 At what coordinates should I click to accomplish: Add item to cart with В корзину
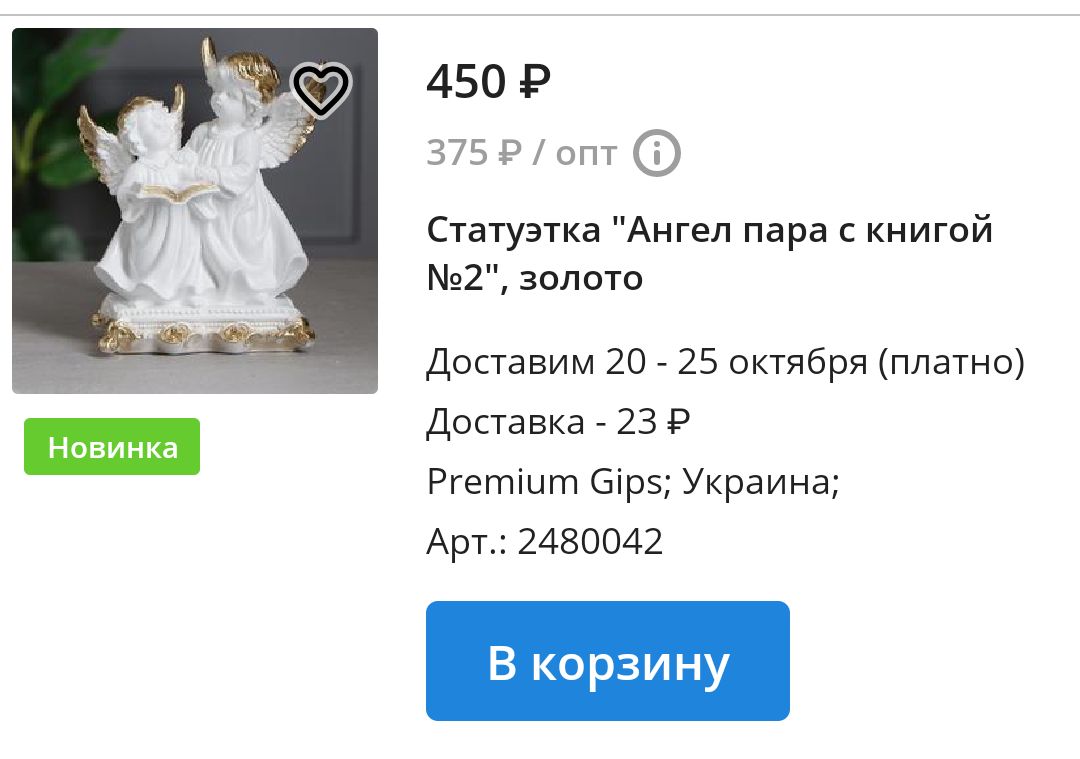pos(608,661)
